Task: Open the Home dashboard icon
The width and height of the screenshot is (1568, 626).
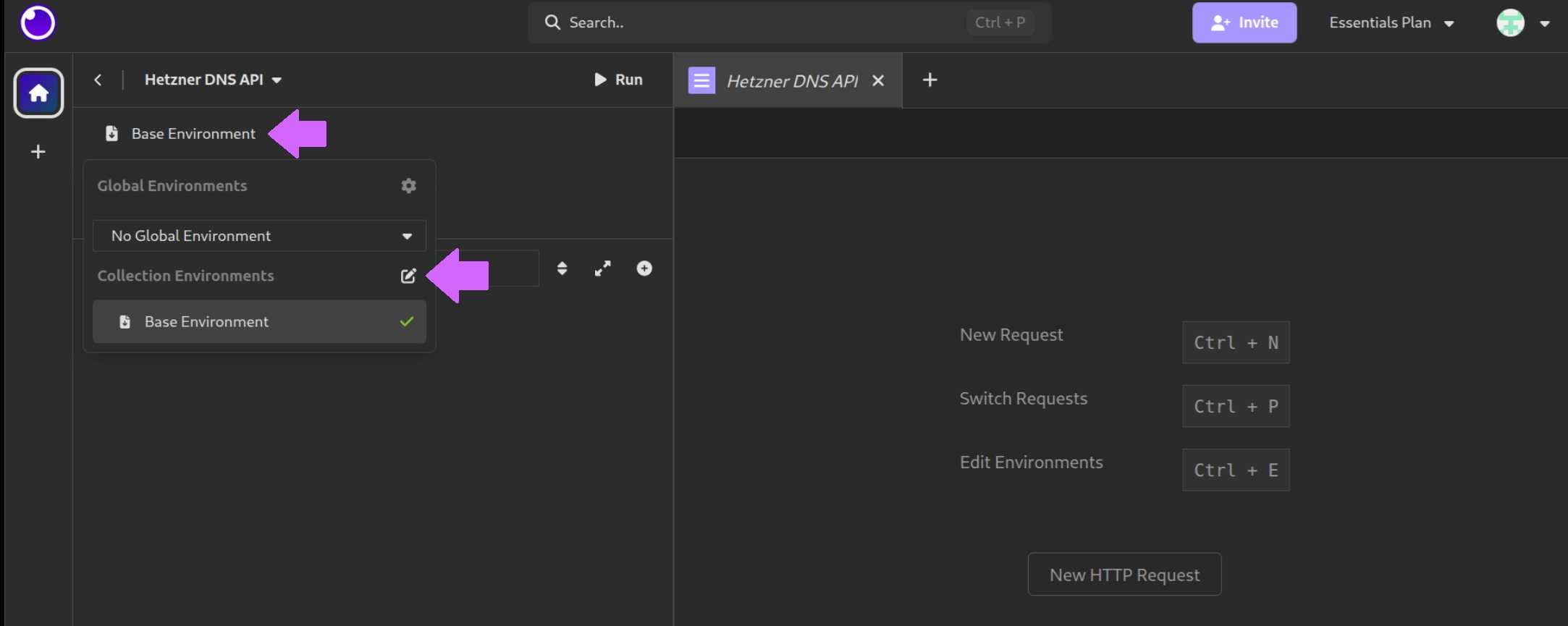Action: coord(38,93)
